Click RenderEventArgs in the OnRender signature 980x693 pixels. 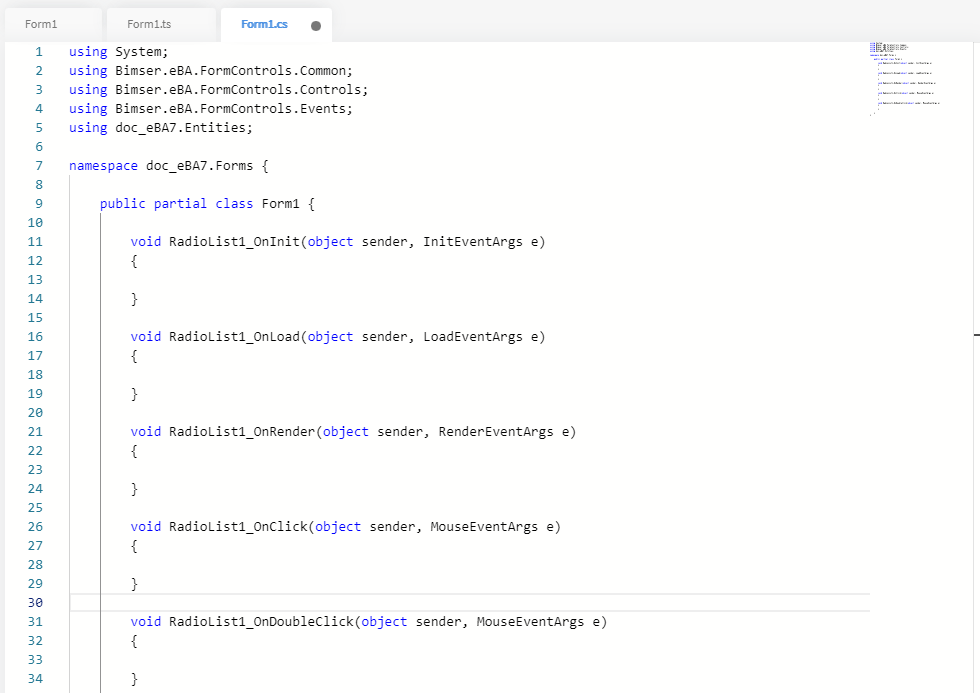pos(495,432)
